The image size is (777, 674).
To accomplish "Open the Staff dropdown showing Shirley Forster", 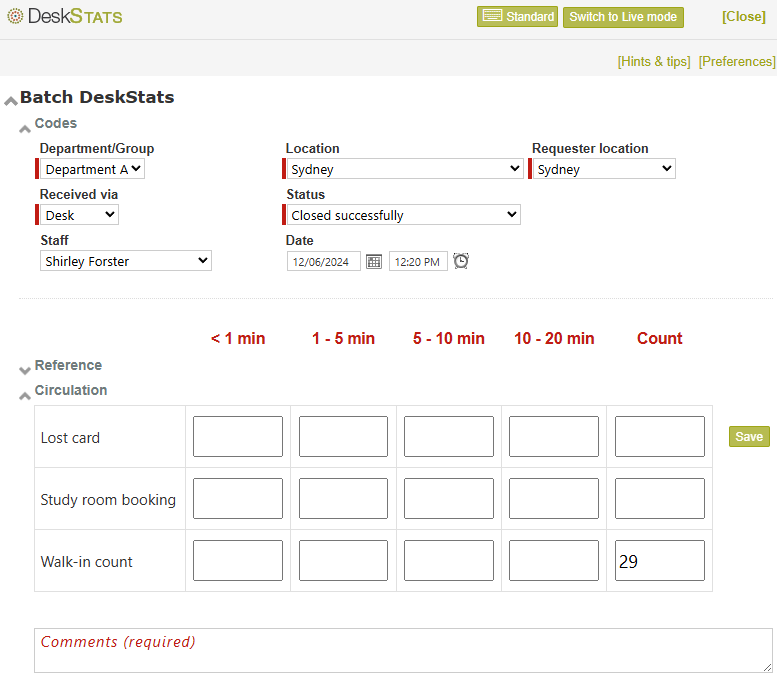I will point(126,261).
